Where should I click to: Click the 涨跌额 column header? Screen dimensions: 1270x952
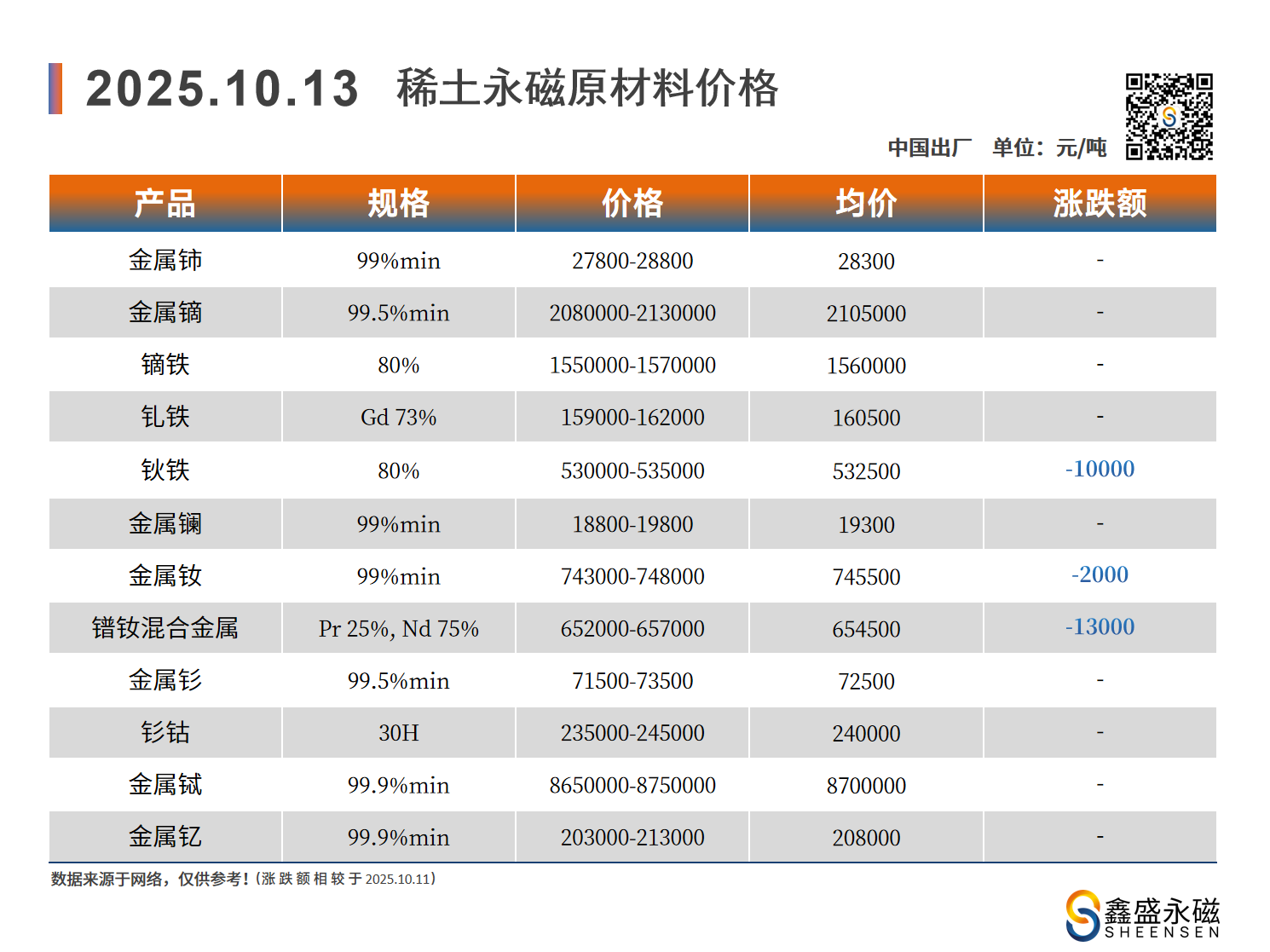(1100, 204)
